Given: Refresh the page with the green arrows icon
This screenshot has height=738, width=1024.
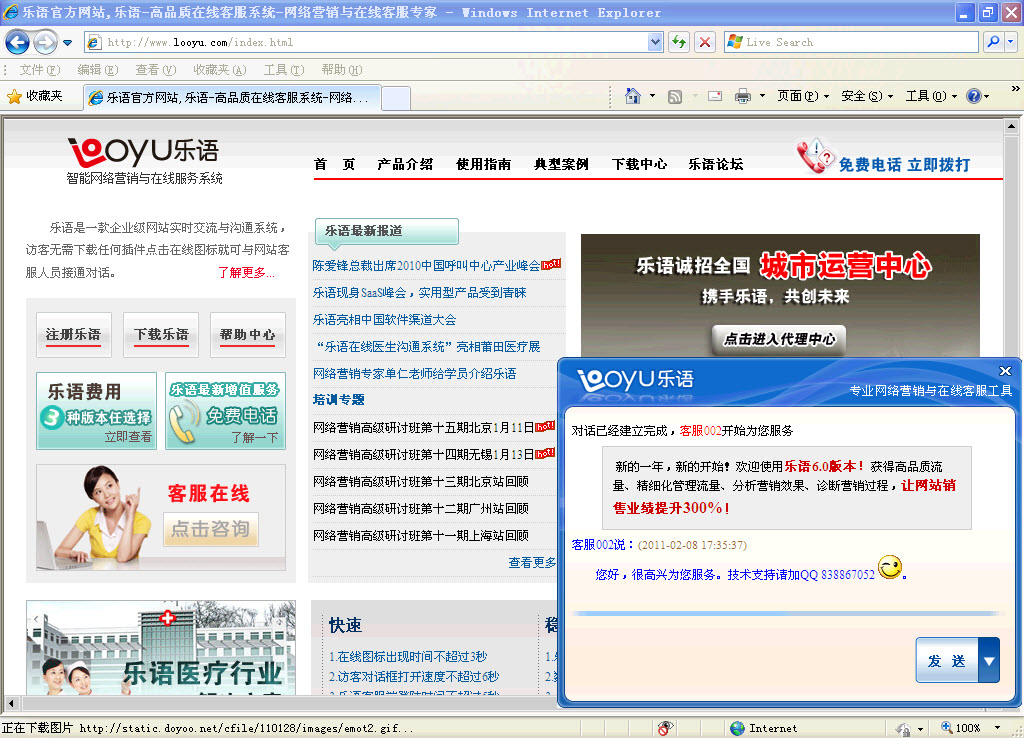Looking at the screenshot, I should tap(679, 42).
